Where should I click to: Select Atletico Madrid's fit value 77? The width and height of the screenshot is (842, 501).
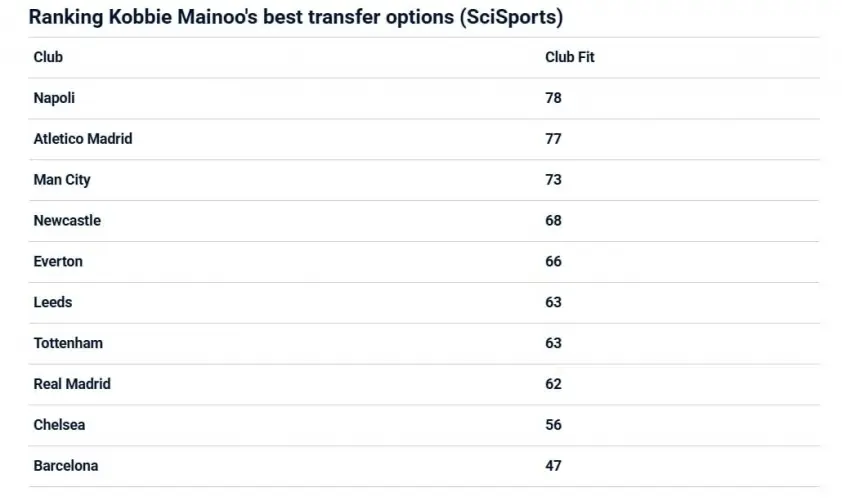(x=553, y=139)
